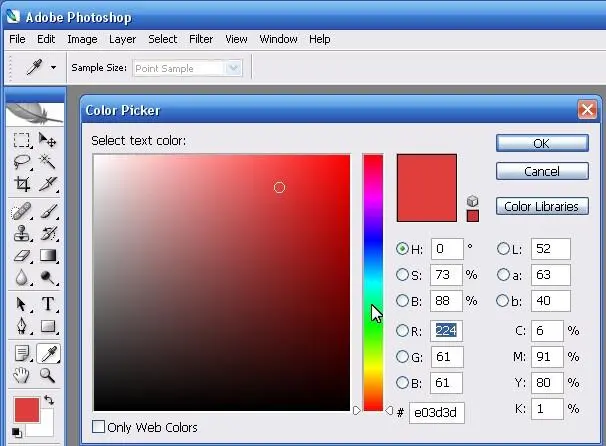Image resolution: width=606 pixels, height=446 pixels.
Task: Select the L lightness radio button
Action: point(503,249)
